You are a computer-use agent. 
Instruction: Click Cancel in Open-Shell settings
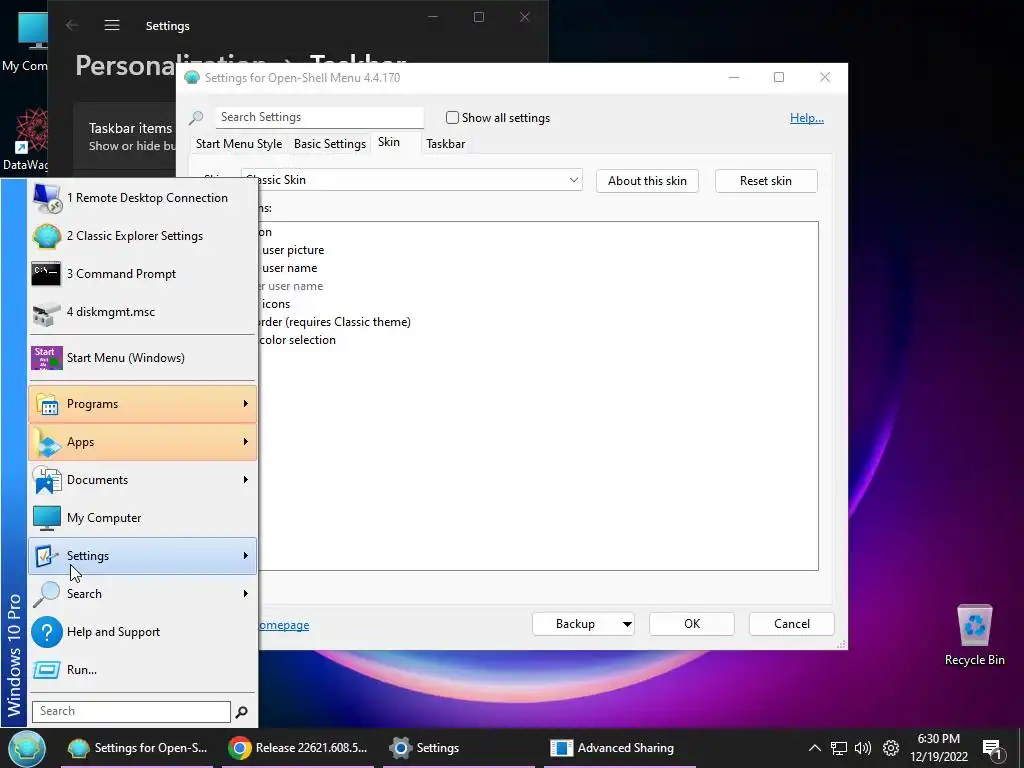792,624
